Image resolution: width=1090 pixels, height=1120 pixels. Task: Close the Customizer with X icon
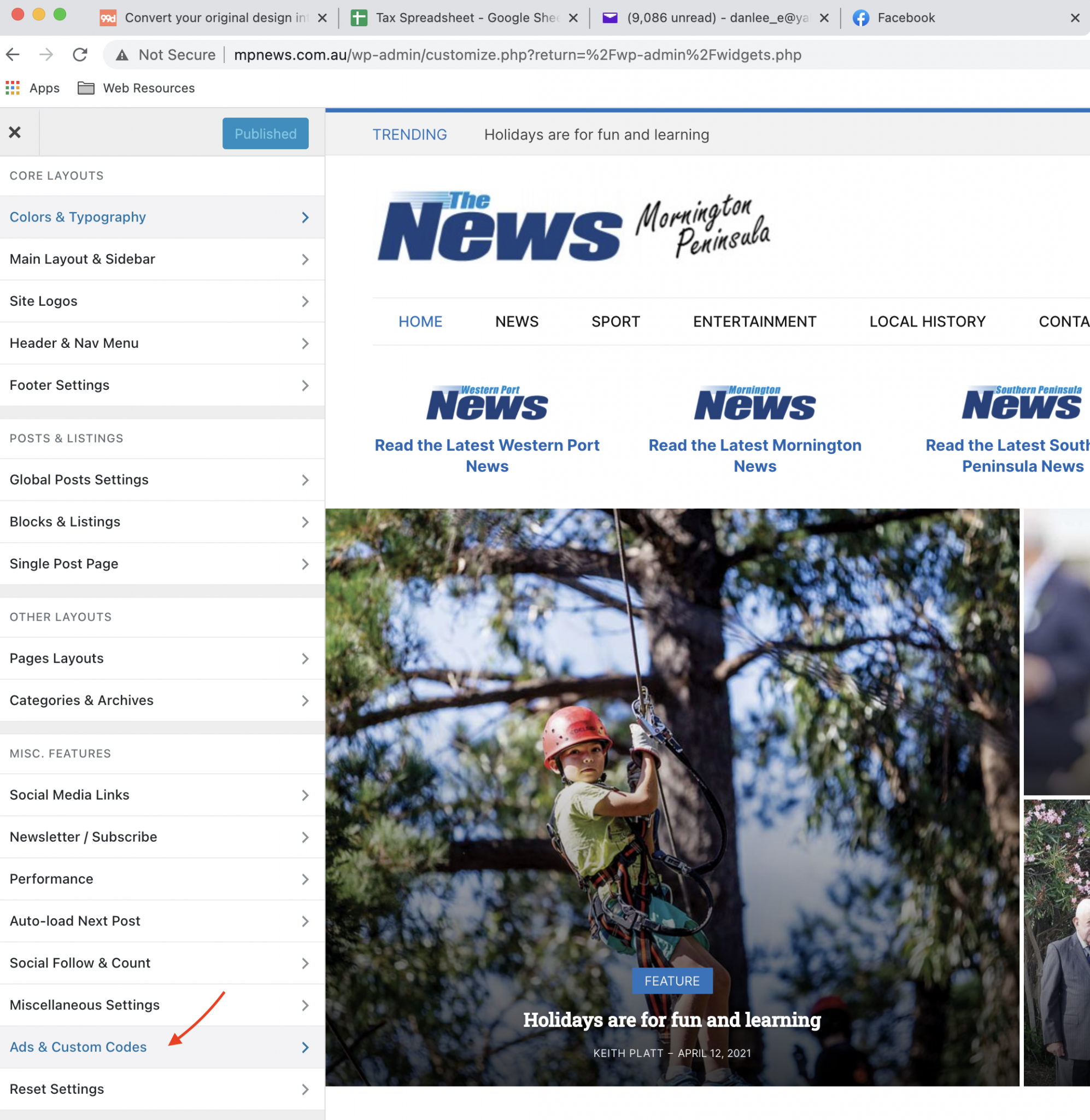pos(15,133)
